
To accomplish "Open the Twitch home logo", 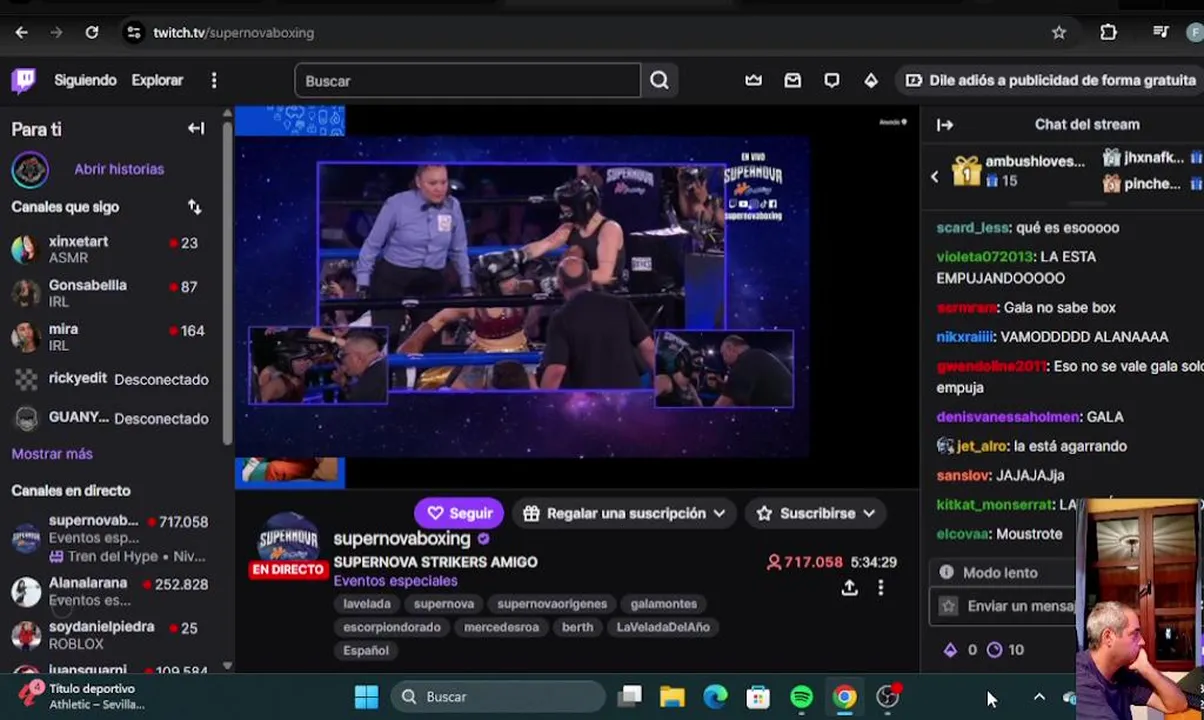I will point(23,80).
